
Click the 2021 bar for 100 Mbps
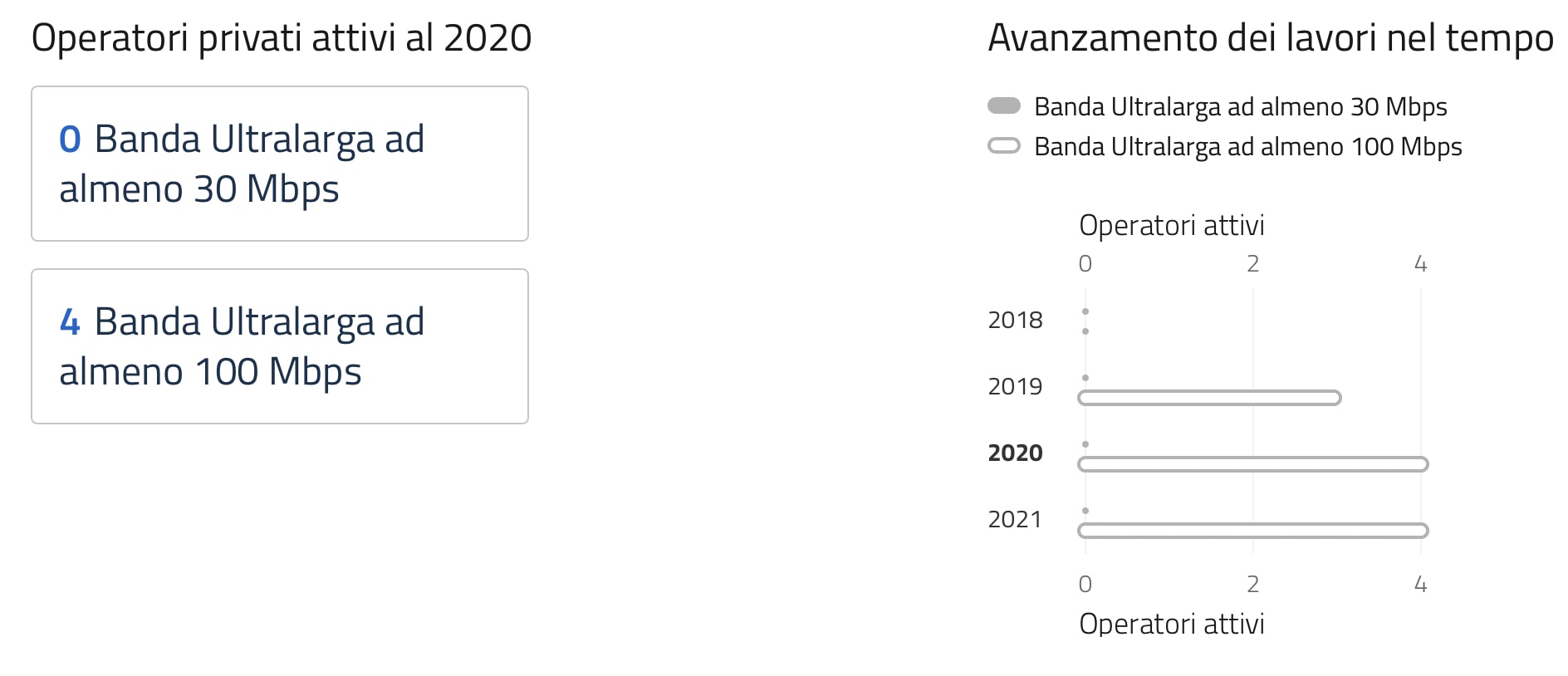point(1252,531)
